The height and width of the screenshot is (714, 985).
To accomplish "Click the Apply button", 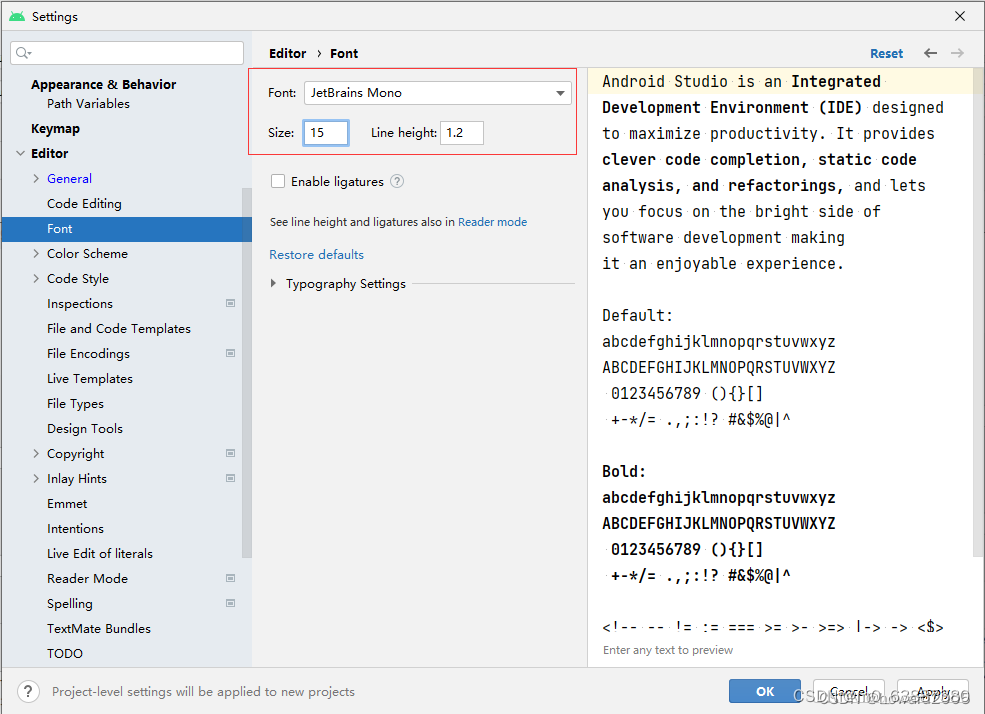I will pyautogui.click(x=933, y=691).
